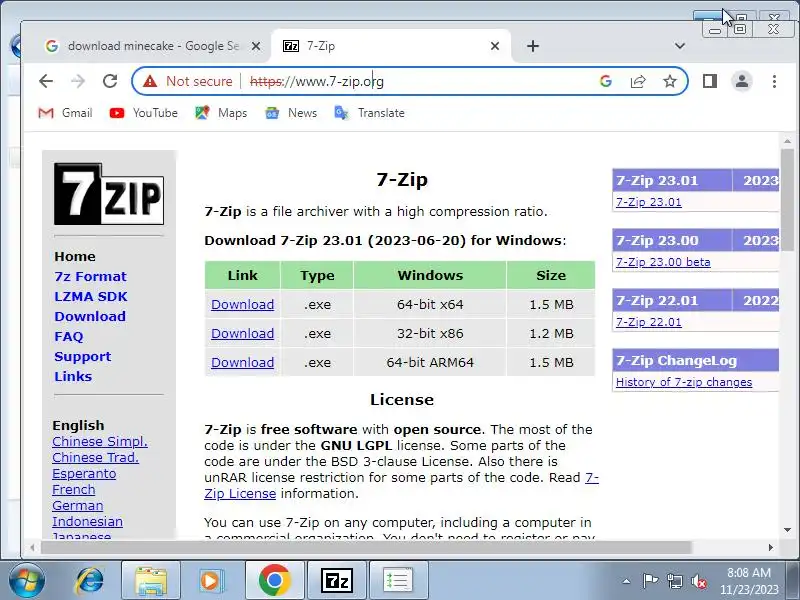The height and width of the screenshot is (600, 800).
Task: Open the Links sidebar link
Action: [73, 377]
